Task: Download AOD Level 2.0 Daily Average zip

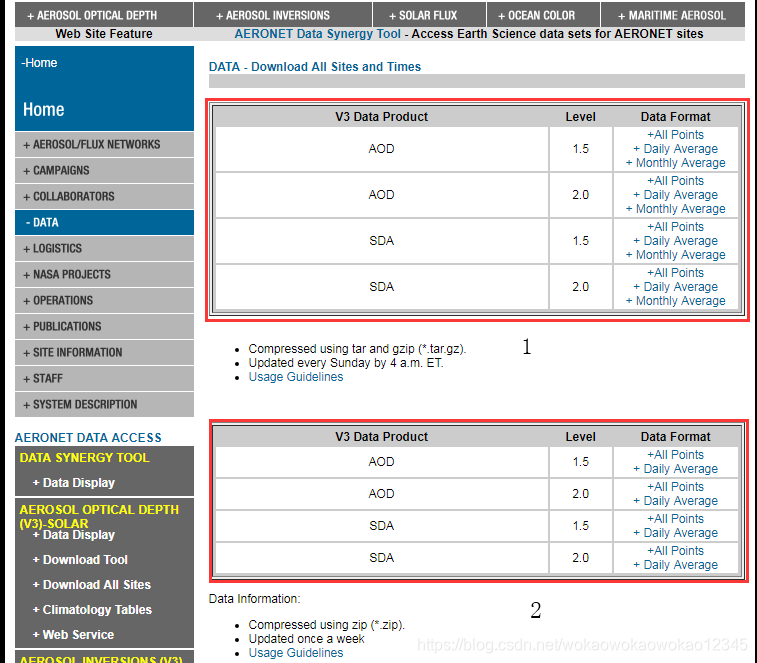Action: pyautogui.click(x=675, y=501)
